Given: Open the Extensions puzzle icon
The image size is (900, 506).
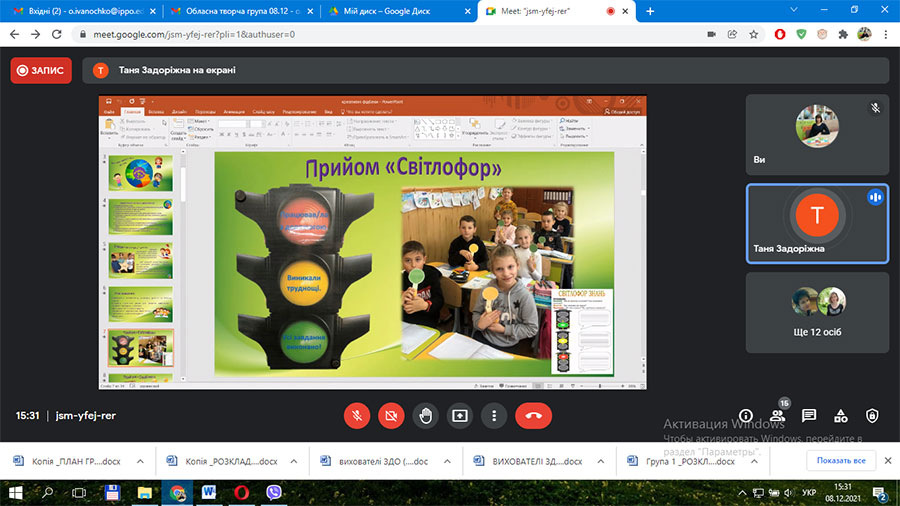Looking at the screenshot, I should pyautogui.click(x=843, y=34).
